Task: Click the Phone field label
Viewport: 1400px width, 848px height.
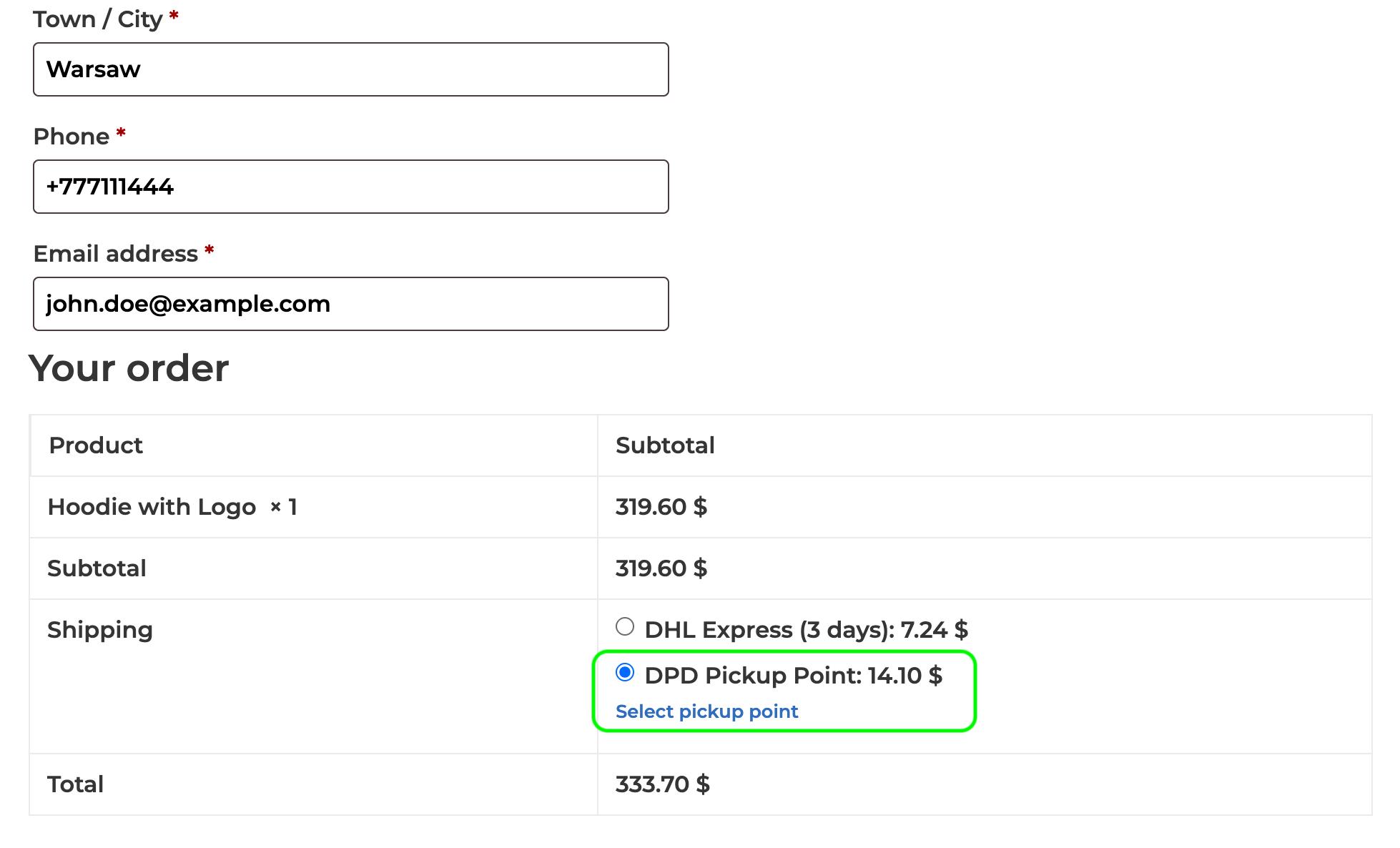Action: tap(72, 137)
